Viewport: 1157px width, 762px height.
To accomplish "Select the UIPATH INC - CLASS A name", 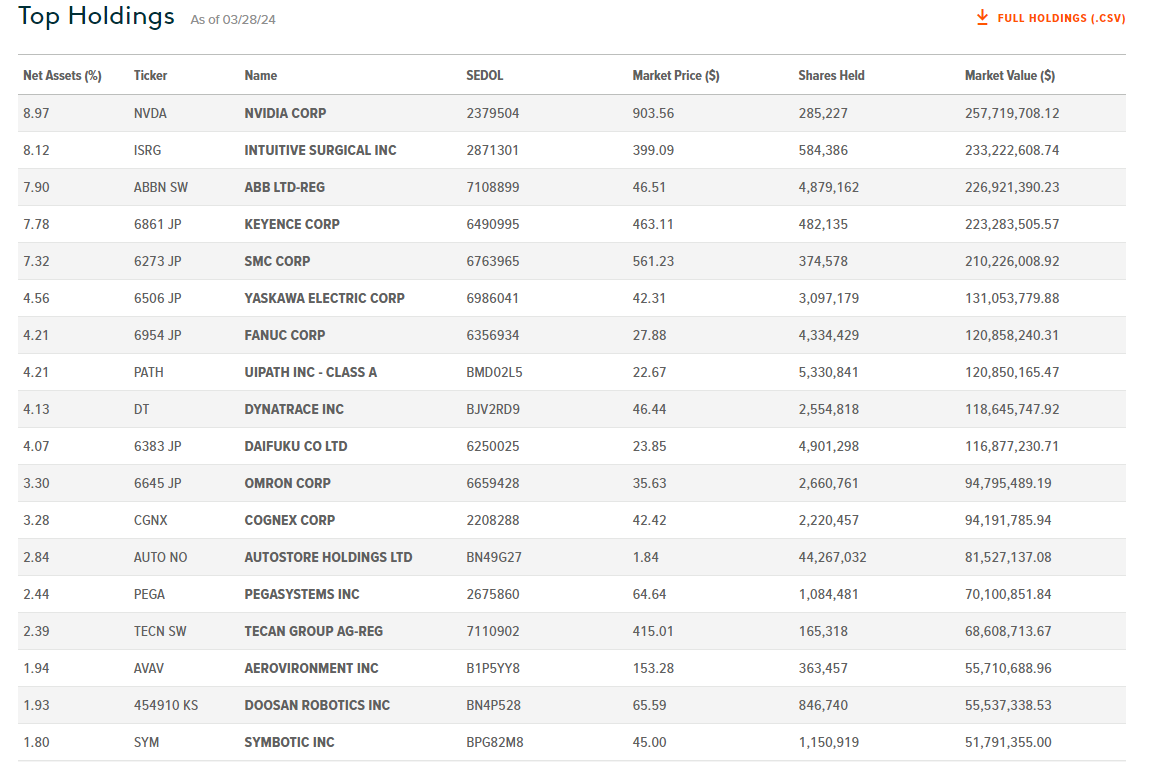I will click(311, 372).
